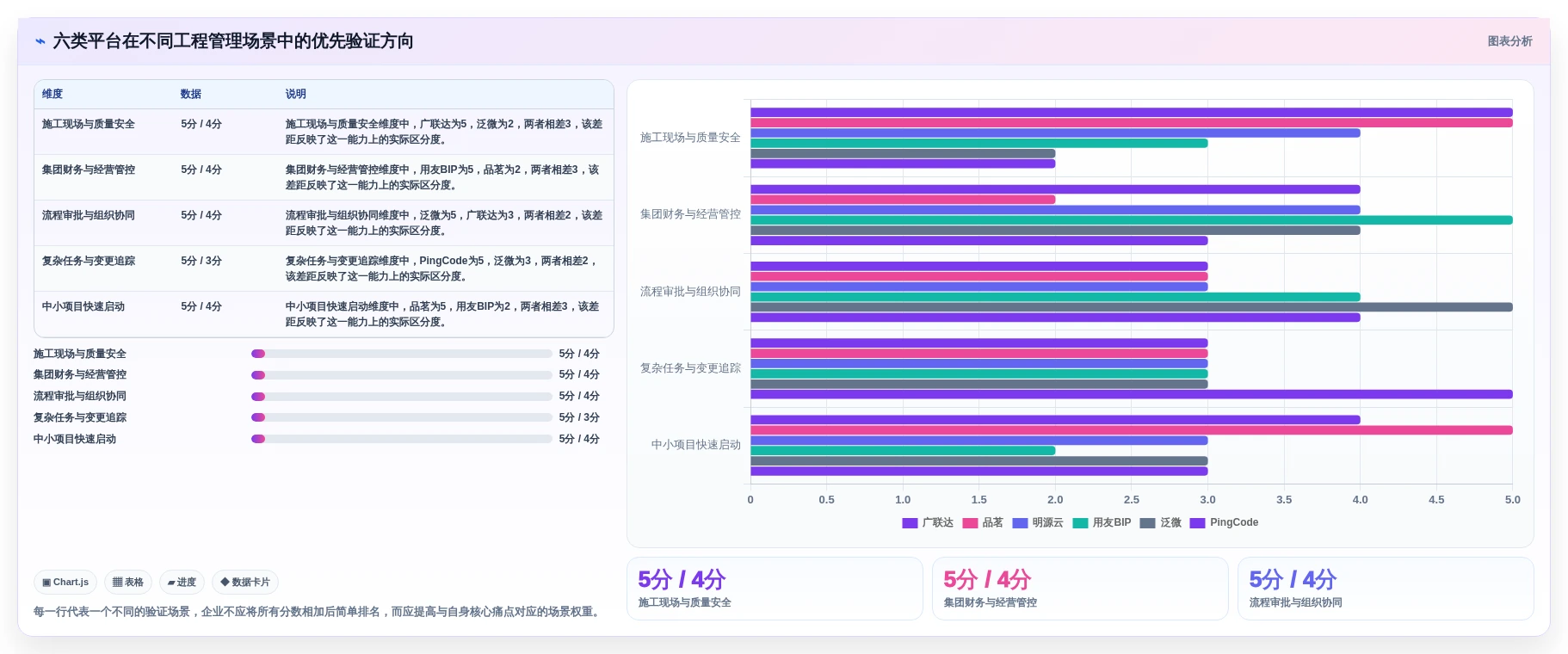
Task: Click the lightning icon beside the title
Action: [40, 41]
